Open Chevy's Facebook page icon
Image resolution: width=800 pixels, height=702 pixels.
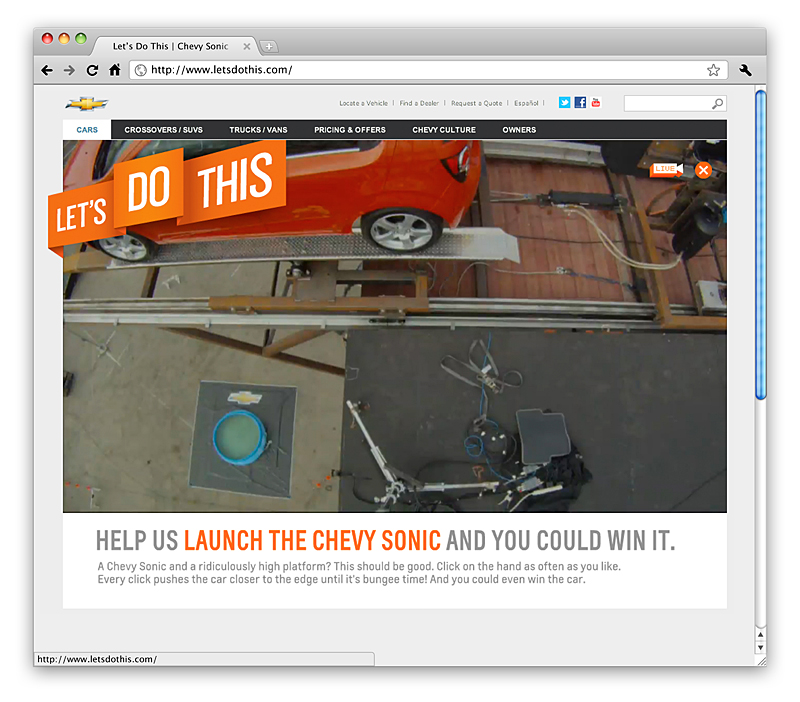click(580, 103)
